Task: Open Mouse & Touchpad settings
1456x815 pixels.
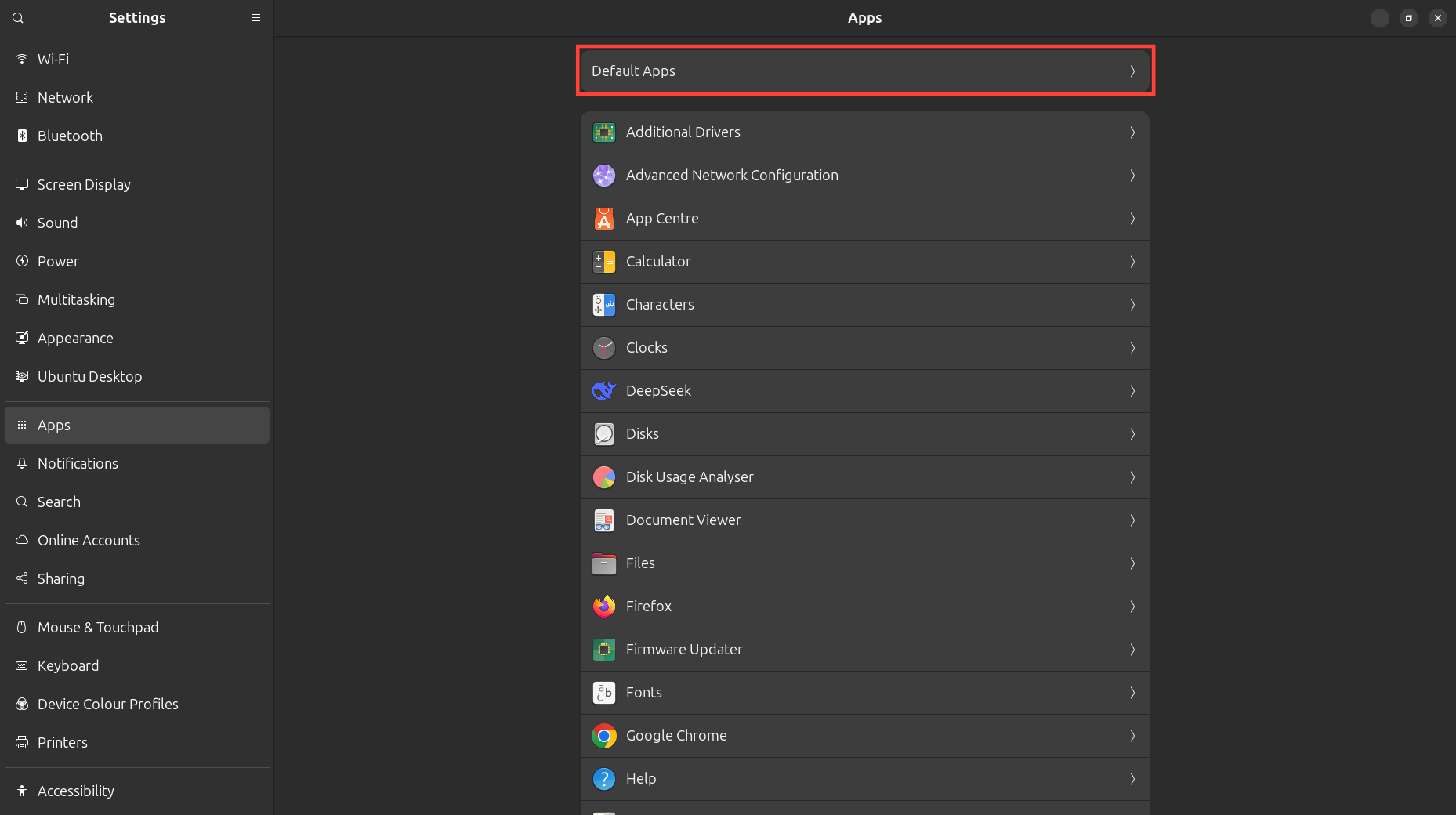Action: coord(137,628)
